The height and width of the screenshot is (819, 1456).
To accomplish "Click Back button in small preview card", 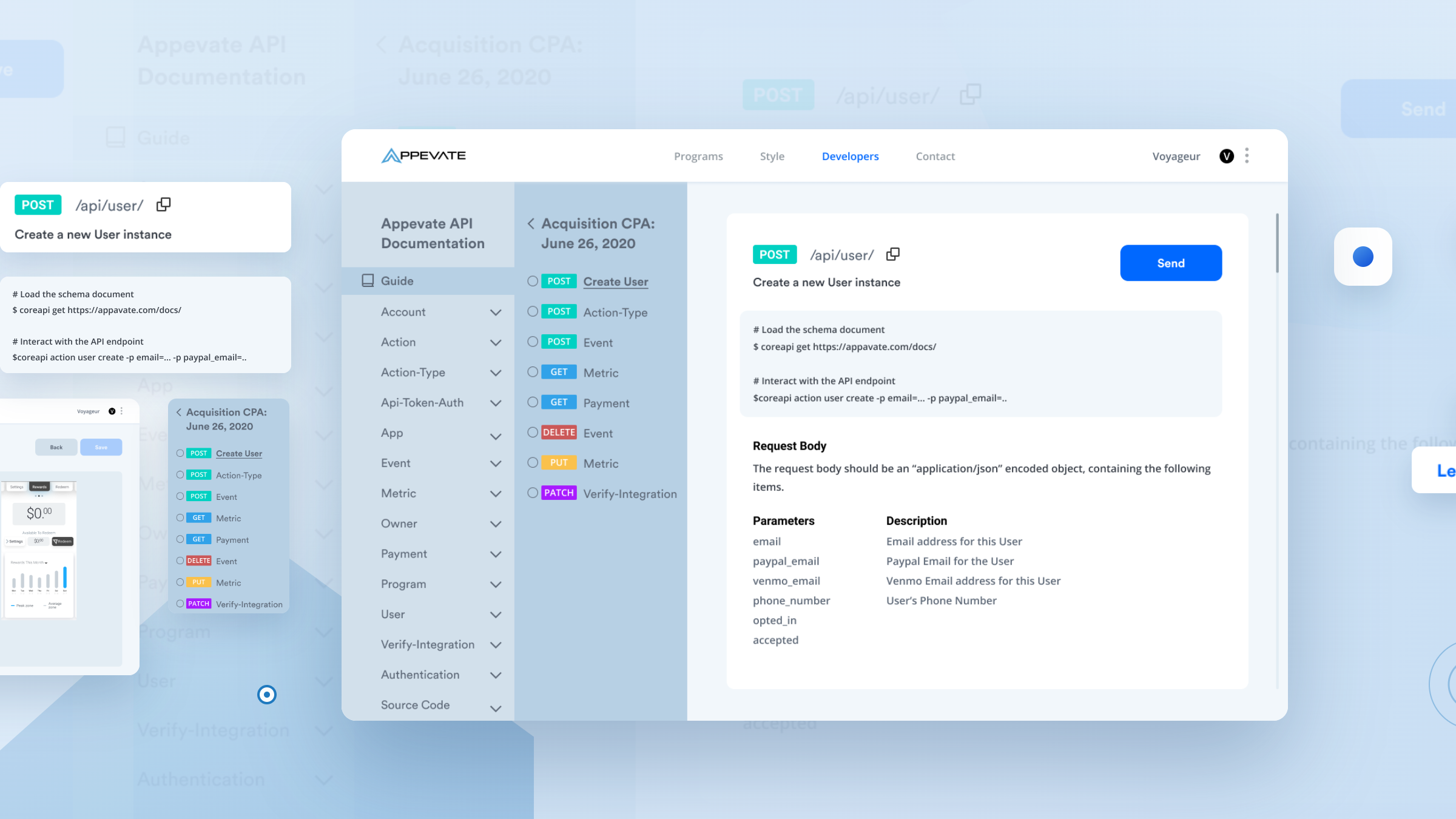I will 56,447.
